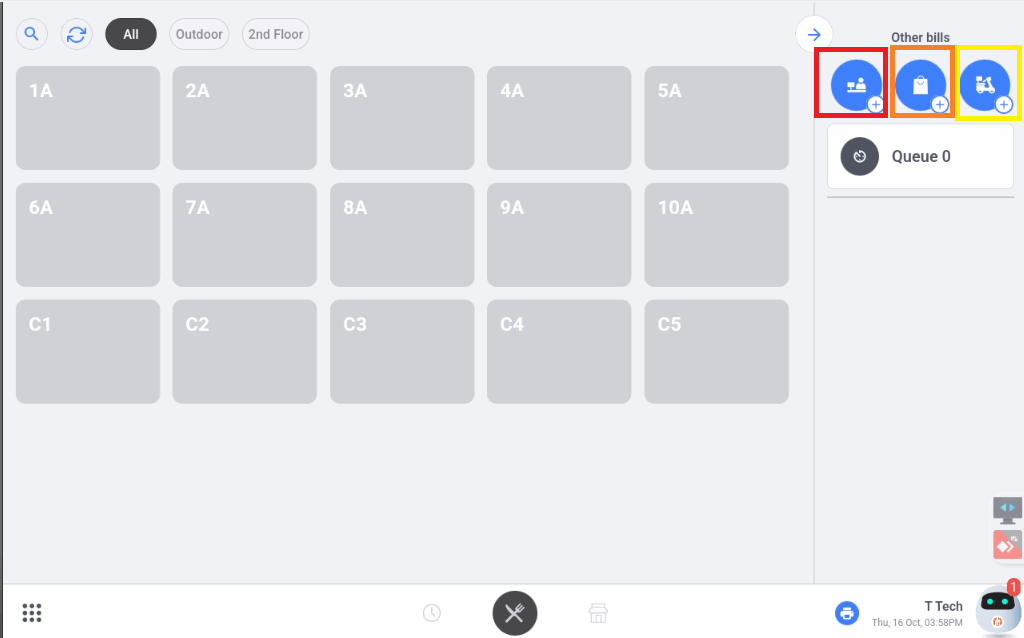The height and width of the screenshot is (638, 1024).
Task: Click the T Tech user profile
Action: coord(916,612)
